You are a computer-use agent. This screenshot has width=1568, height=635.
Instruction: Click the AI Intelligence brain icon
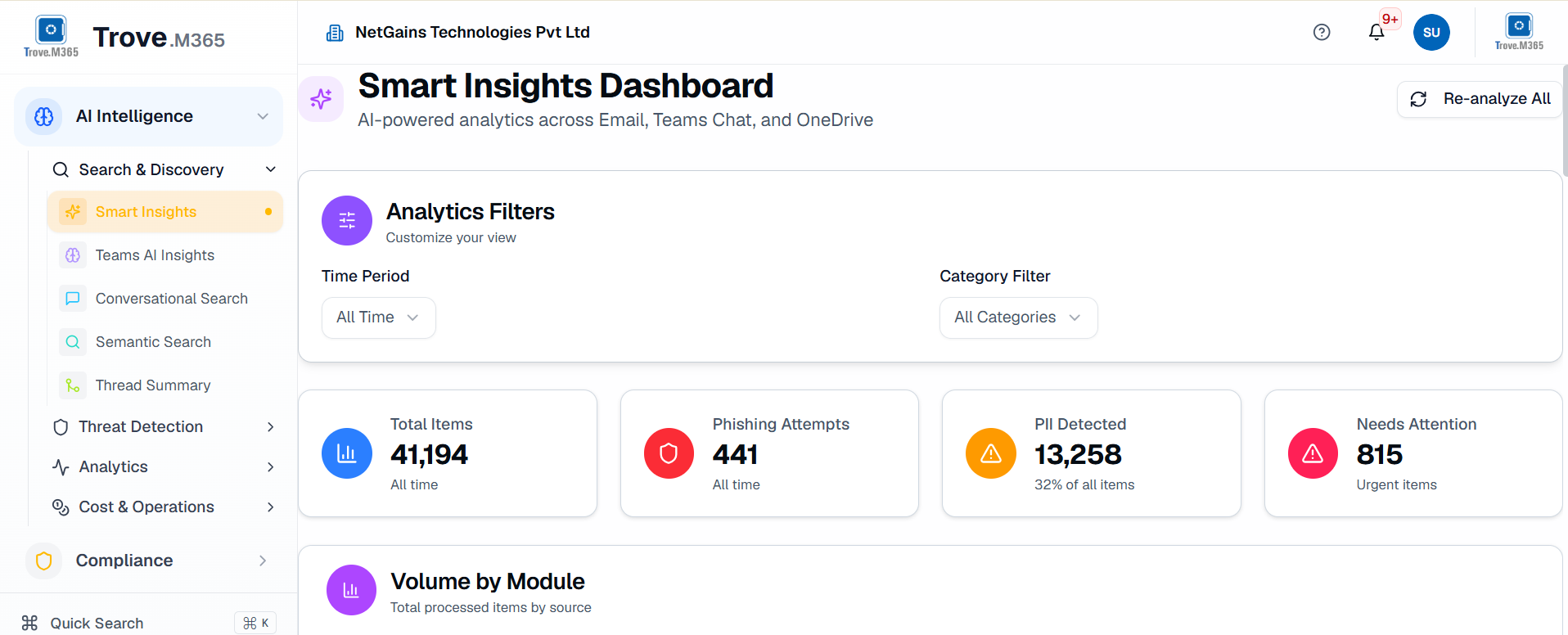point(44,116)
